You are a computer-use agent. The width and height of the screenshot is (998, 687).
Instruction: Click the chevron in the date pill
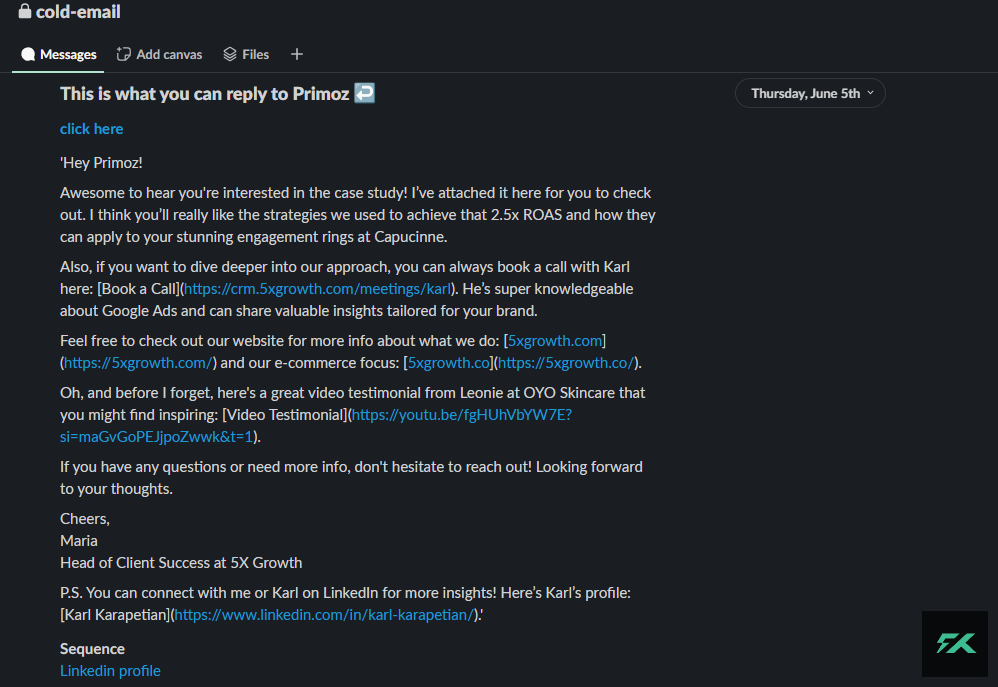click(x=870, y=94)
